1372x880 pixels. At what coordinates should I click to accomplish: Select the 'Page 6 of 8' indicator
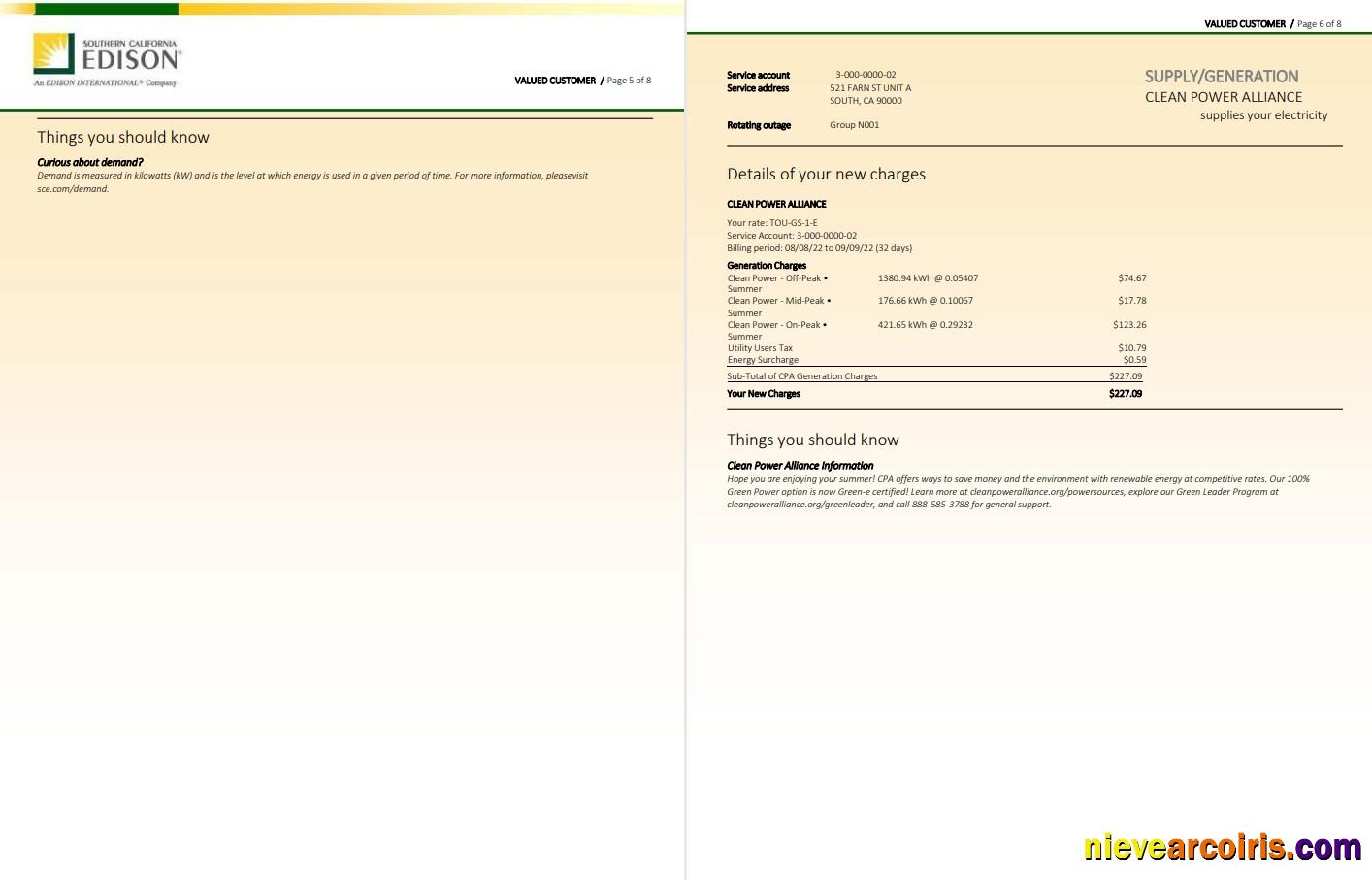click(x=1319, y=24)
